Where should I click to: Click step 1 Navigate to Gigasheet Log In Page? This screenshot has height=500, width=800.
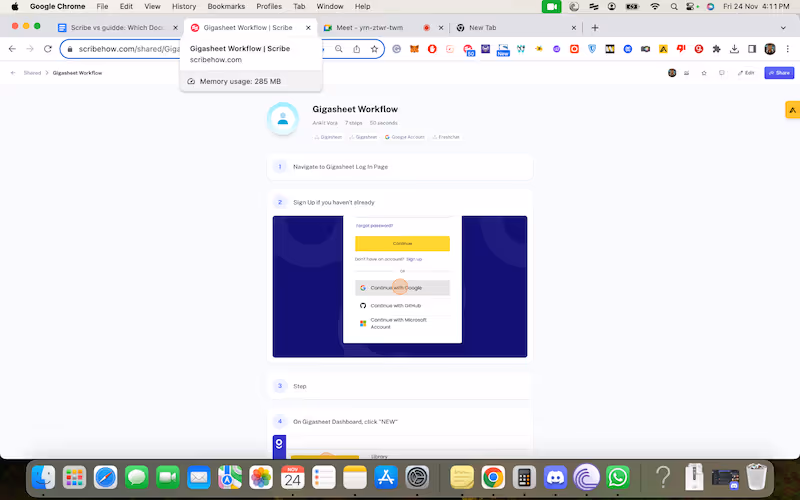400,167
